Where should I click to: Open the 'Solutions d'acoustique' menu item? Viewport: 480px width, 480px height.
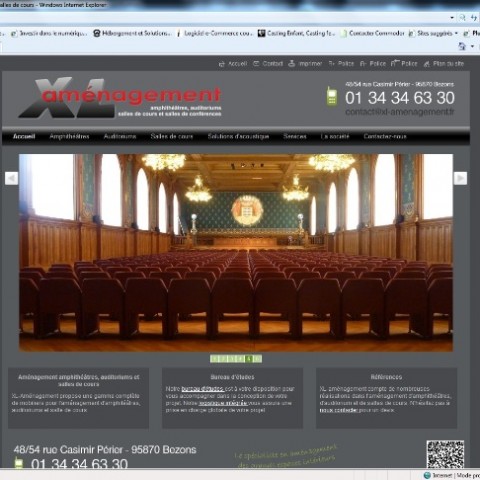pos(238,136)
